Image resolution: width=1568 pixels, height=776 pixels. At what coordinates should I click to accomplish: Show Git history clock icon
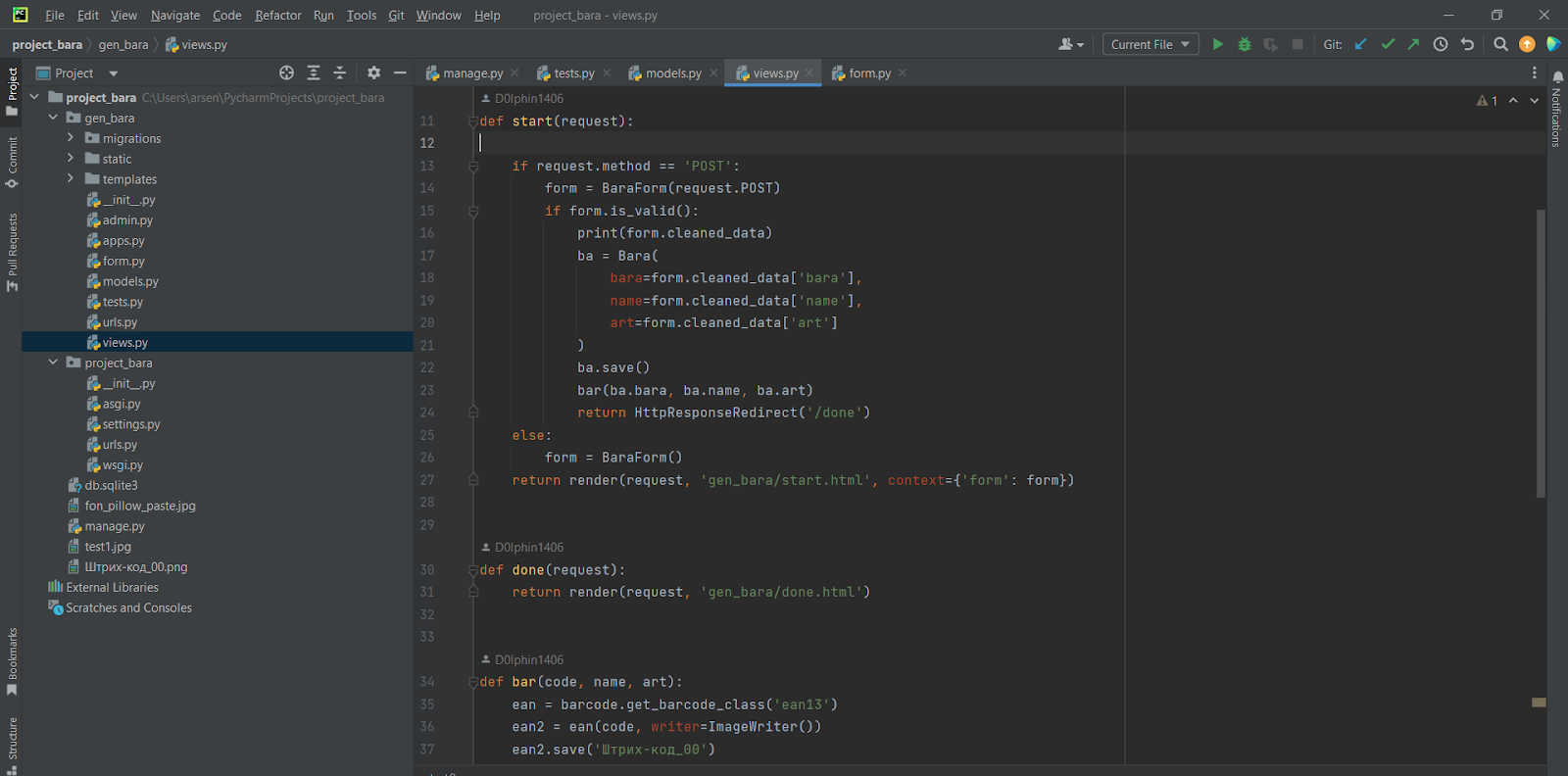pyautogui.click(x=1441, y=44)
